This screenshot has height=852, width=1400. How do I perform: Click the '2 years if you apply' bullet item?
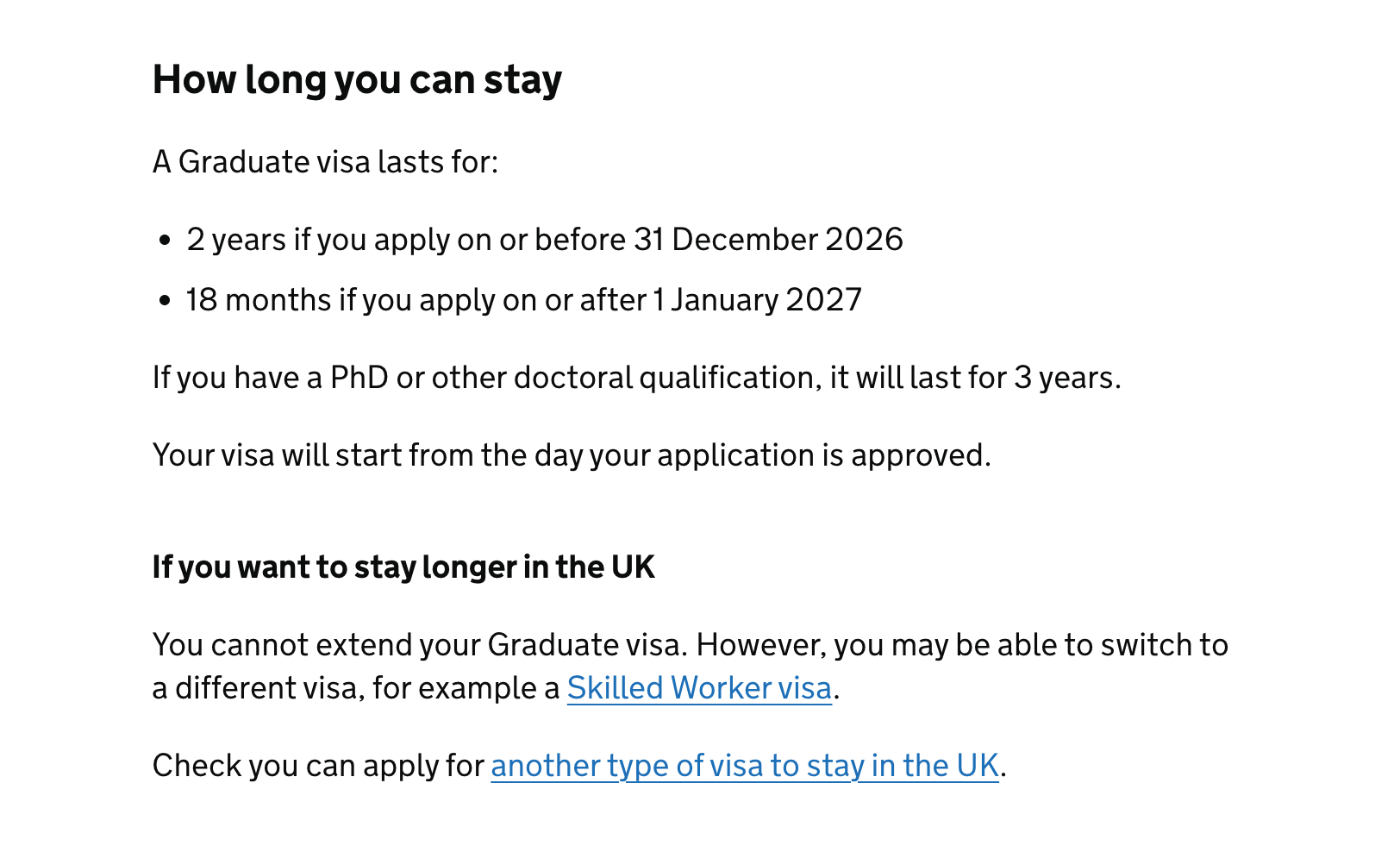click(x=545, y=240)
